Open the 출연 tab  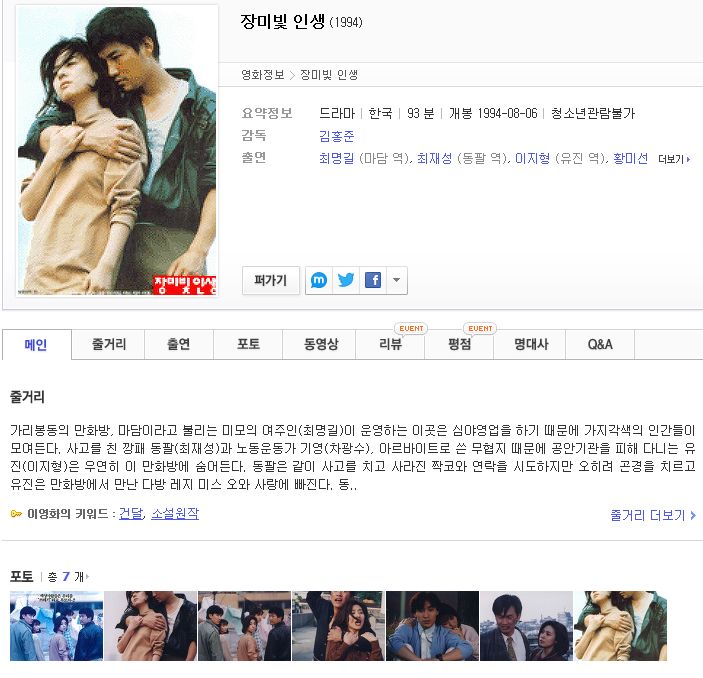(179, 344)
